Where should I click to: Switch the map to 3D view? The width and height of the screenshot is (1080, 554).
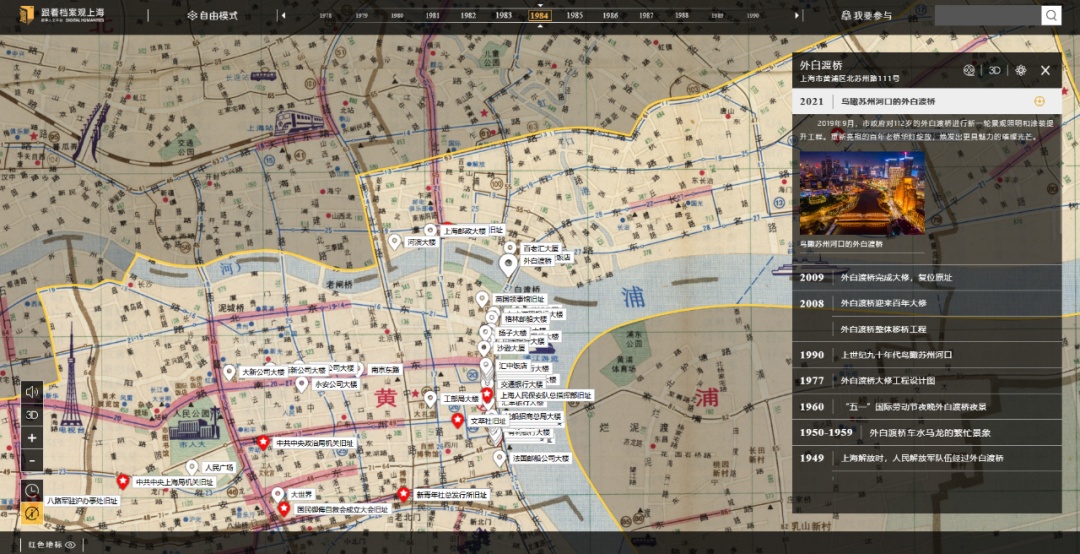pyautogui.click(x=32, y=415)
